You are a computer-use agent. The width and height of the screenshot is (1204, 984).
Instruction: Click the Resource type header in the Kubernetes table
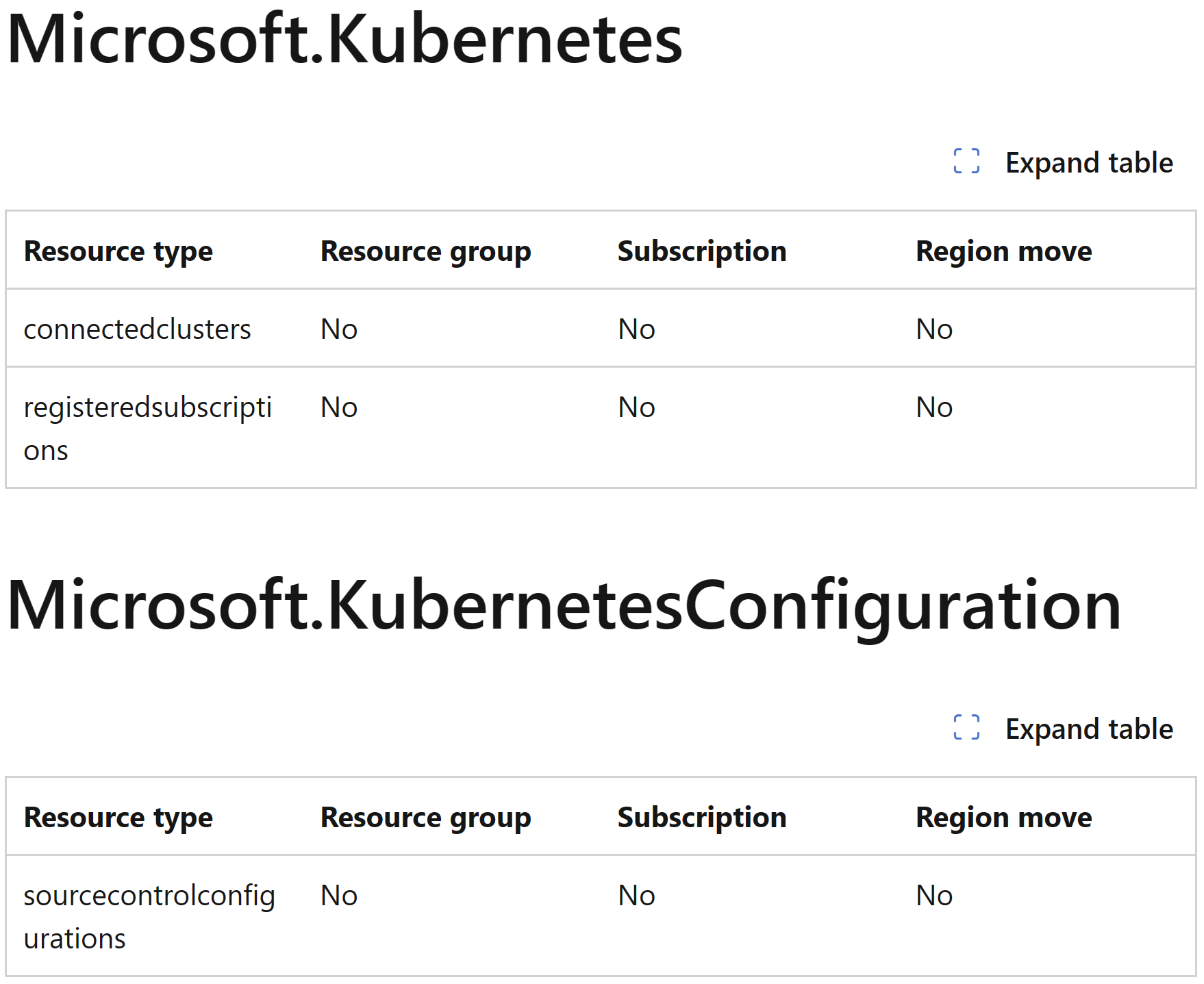coord(118,251)
